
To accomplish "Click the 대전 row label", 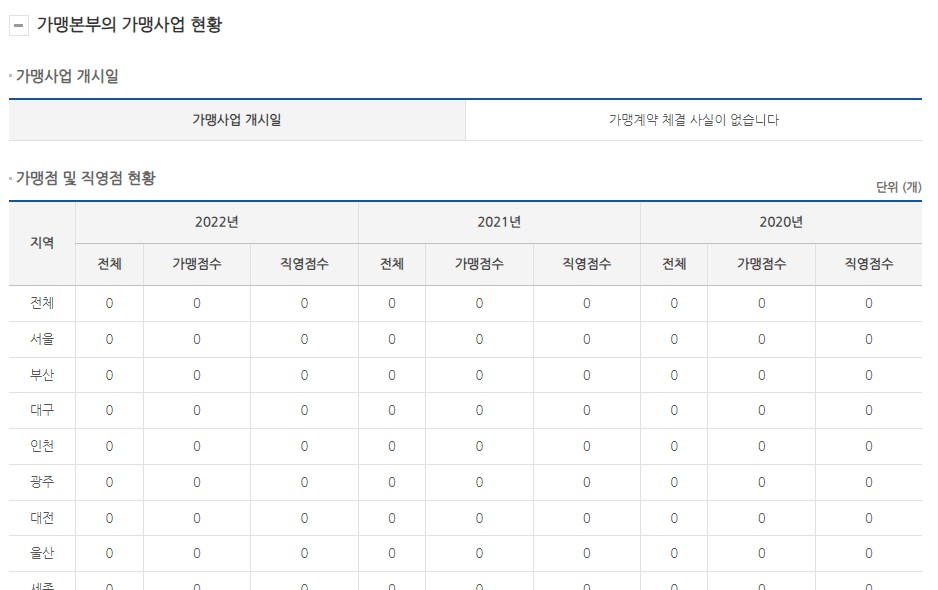I will coord(42,518).
